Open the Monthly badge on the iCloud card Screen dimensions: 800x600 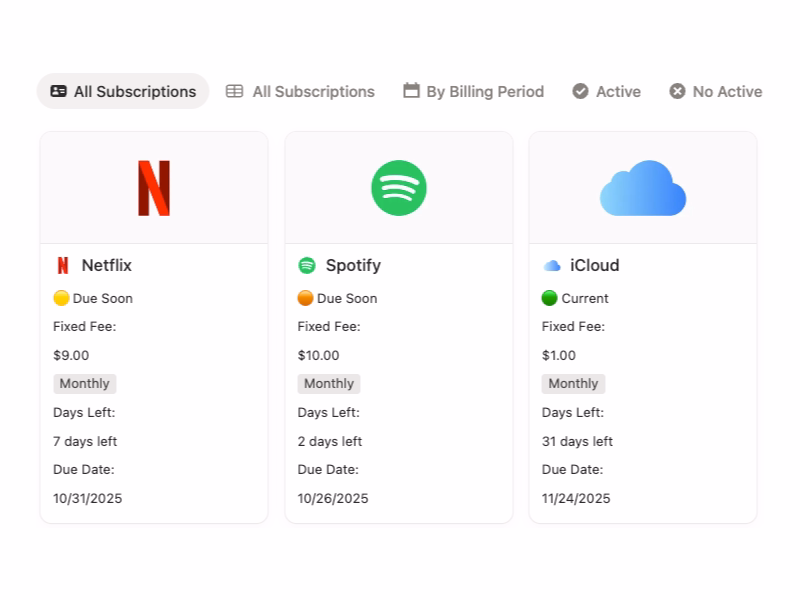pyautogui.click(x=572, y=383)
